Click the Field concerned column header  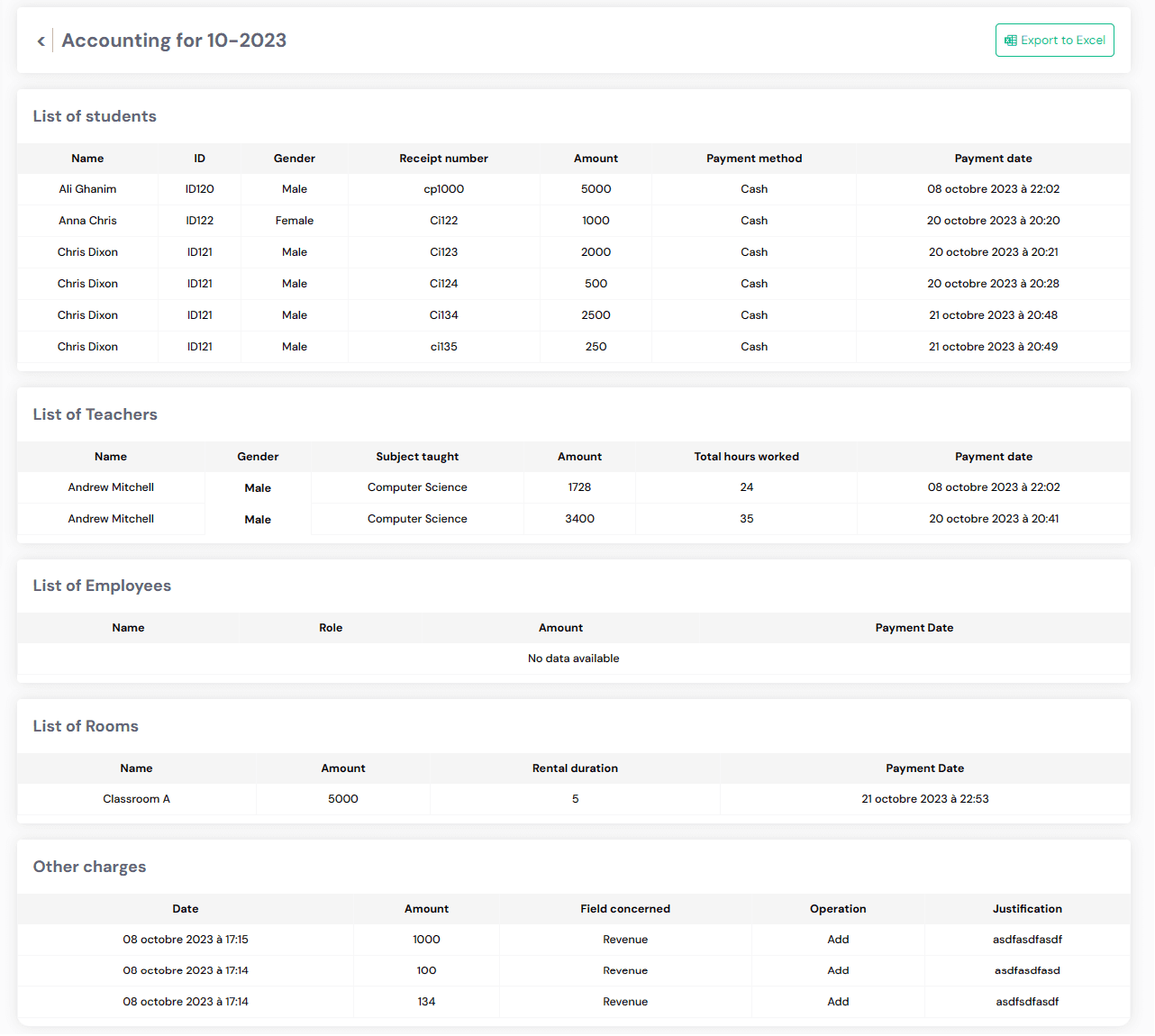tap(625, 909)
